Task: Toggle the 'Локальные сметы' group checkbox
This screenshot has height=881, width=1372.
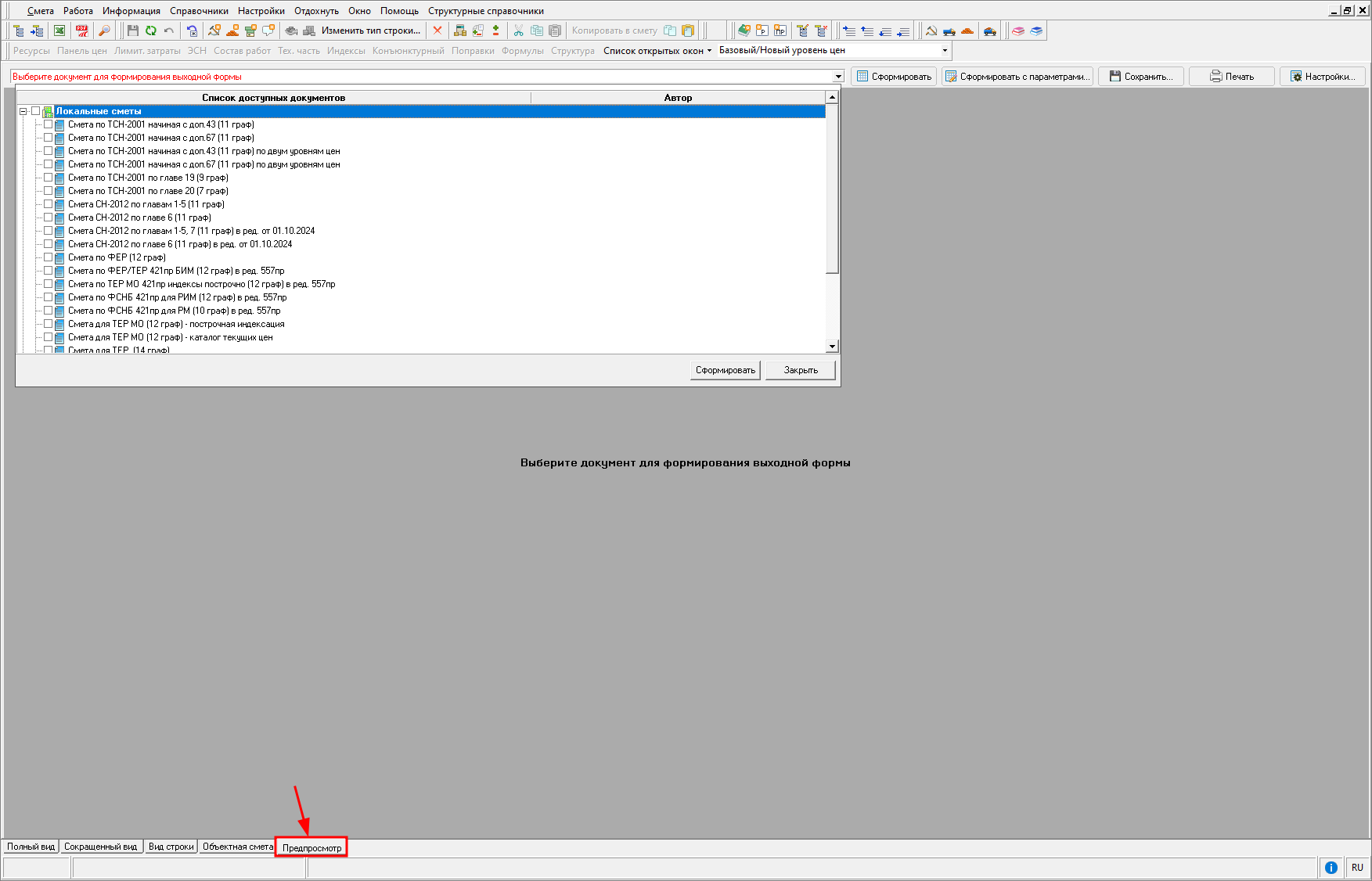Action: coord(36,111)
